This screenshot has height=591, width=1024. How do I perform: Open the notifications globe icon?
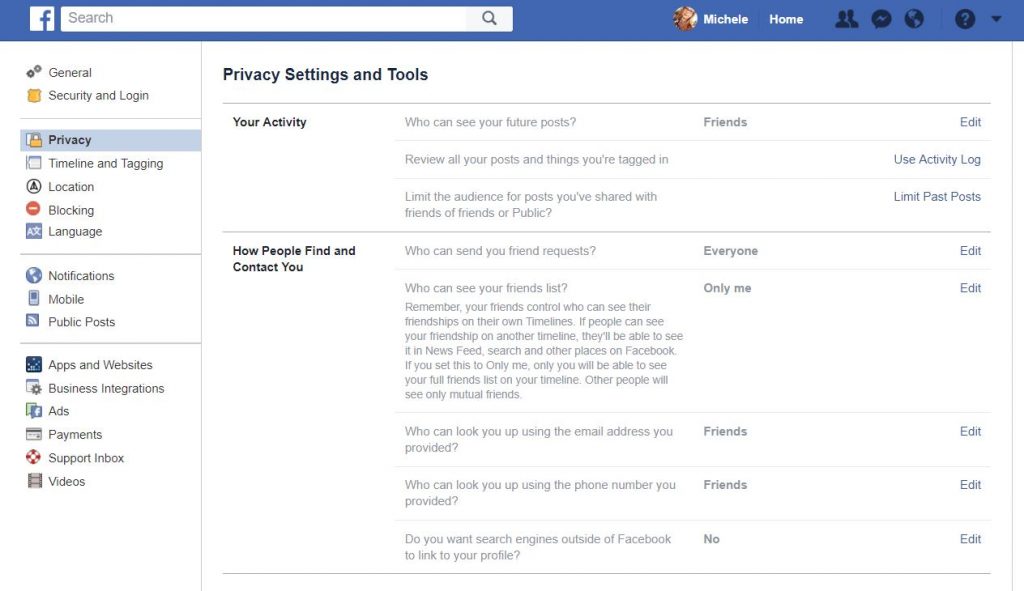coord(914,19)
